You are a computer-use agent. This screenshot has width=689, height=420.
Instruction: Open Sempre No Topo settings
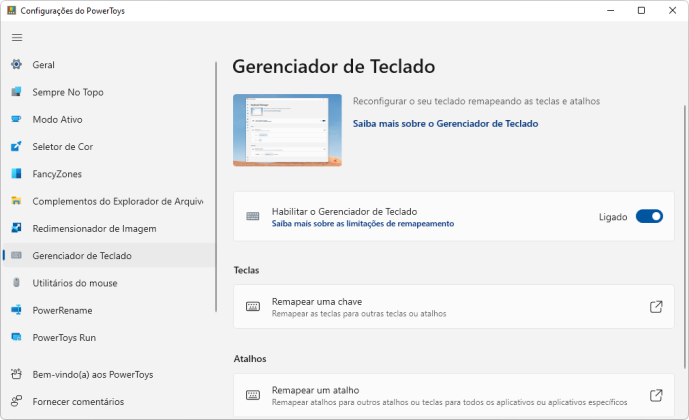coord(109,92)
